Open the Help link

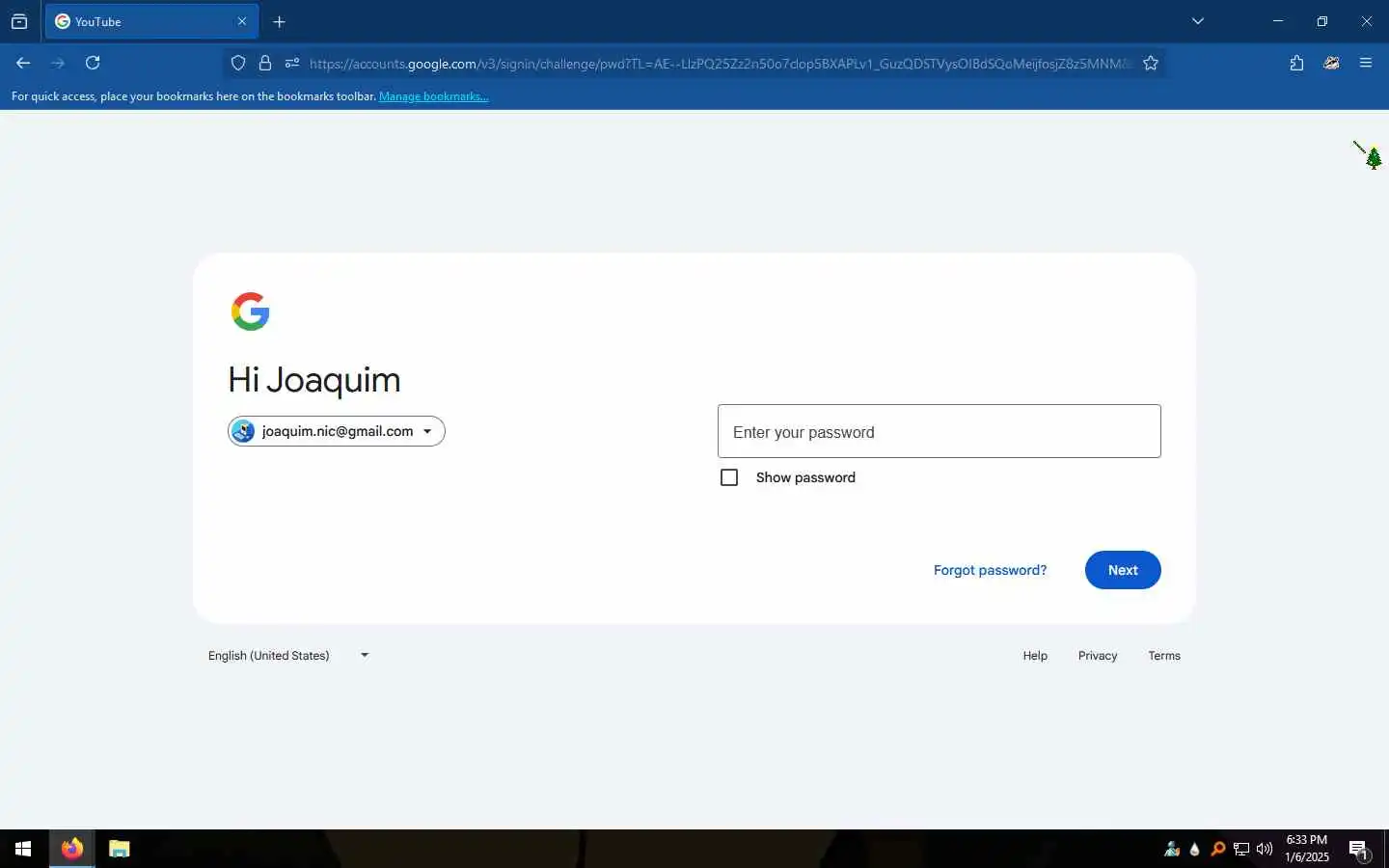coord(1035,656)
